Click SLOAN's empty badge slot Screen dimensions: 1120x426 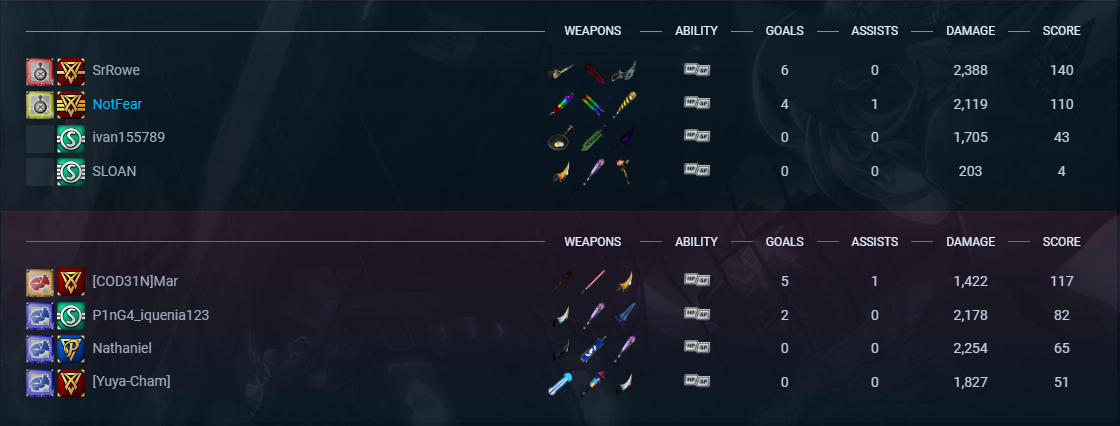[x=40, y=172]
